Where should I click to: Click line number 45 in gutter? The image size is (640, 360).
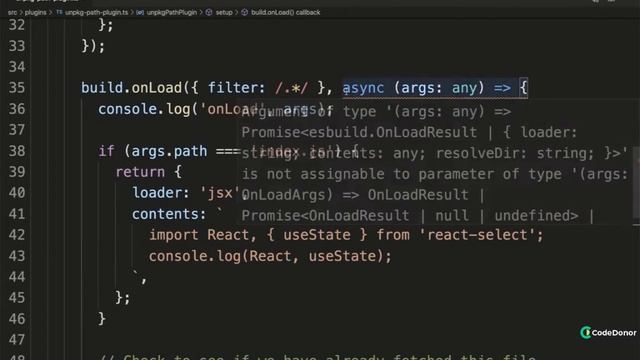click(x=17, y=298)
